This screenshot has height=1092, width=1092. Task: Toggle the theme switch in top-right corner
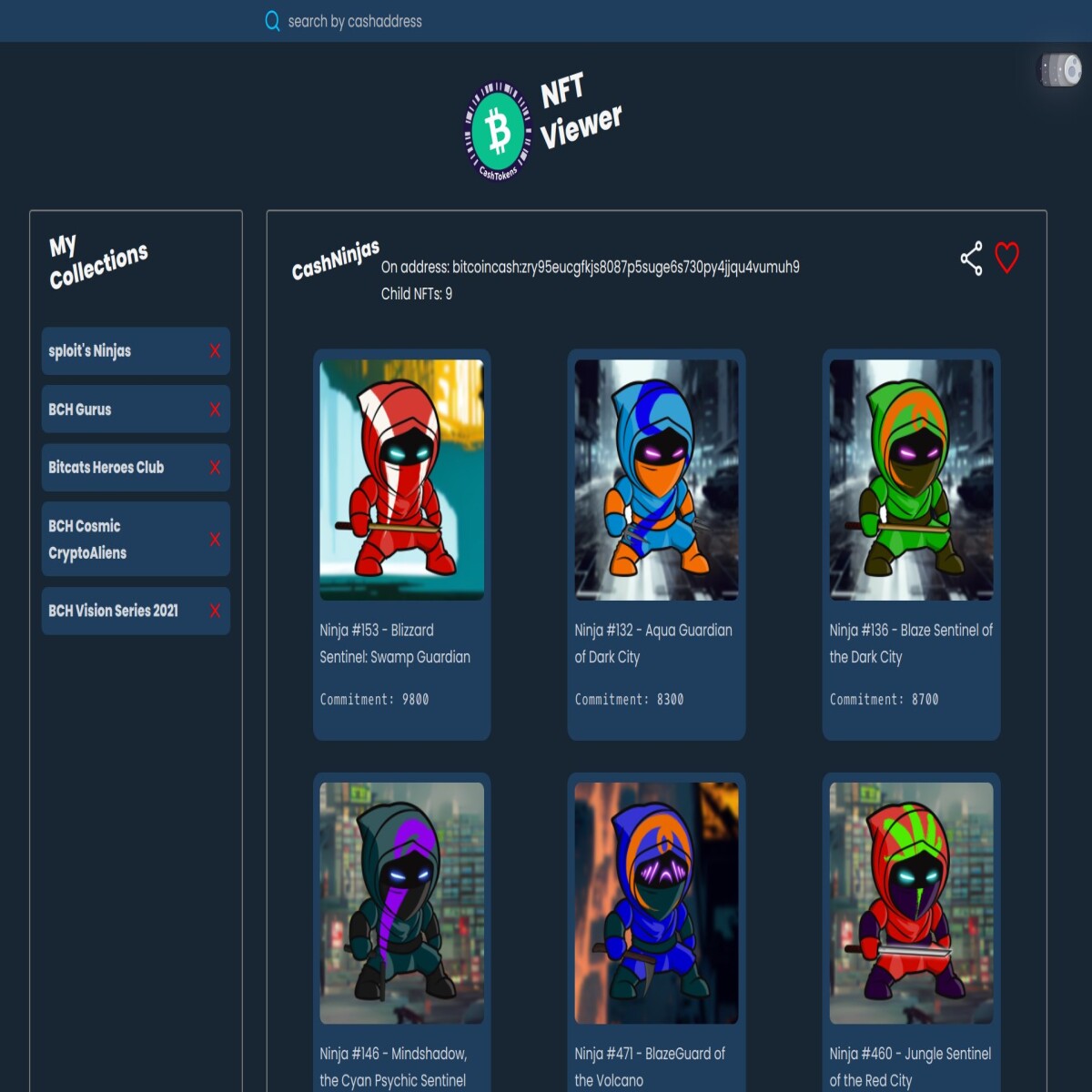pos(1061,70)
